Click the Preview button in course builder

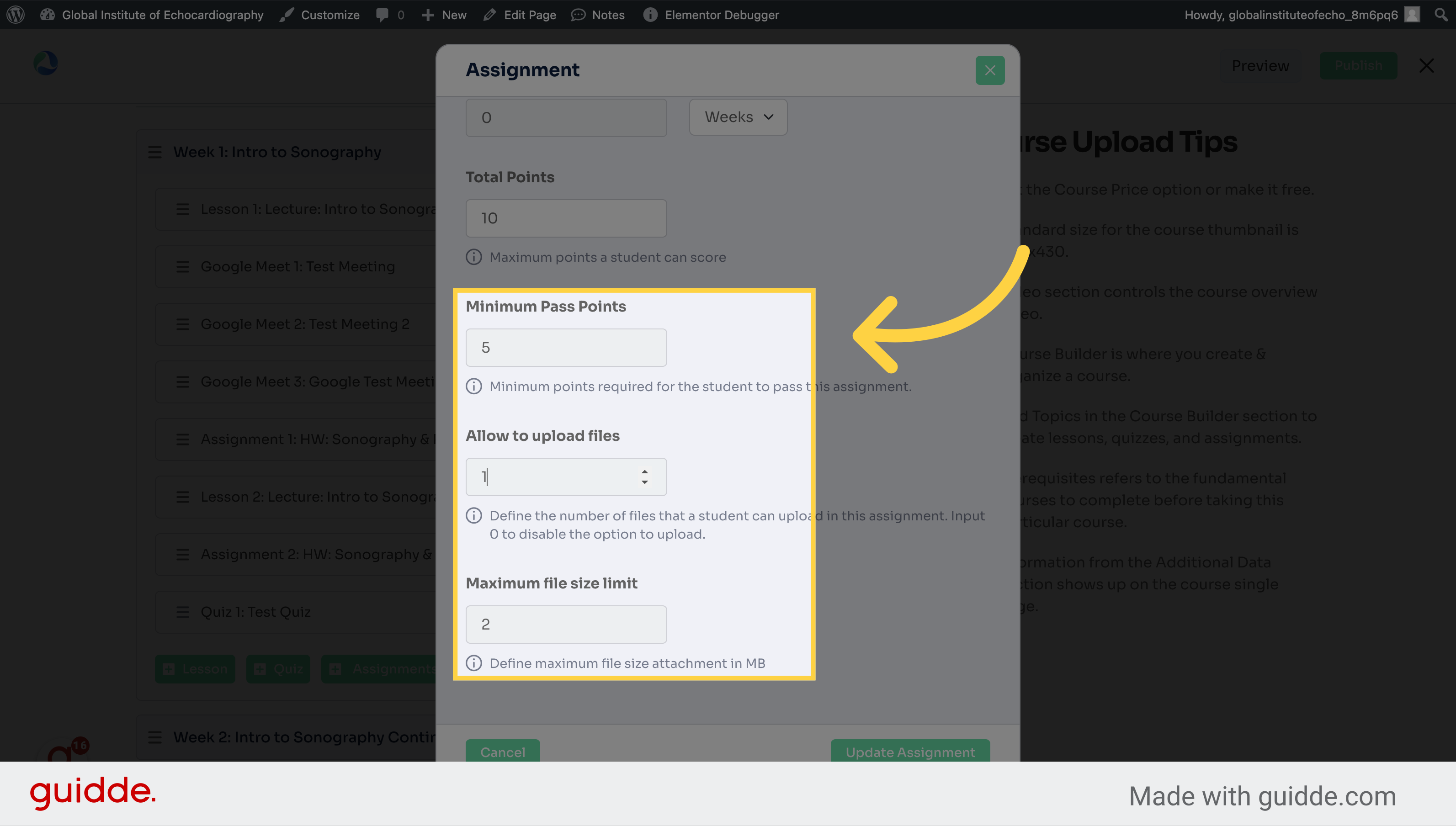[1260, 66]
